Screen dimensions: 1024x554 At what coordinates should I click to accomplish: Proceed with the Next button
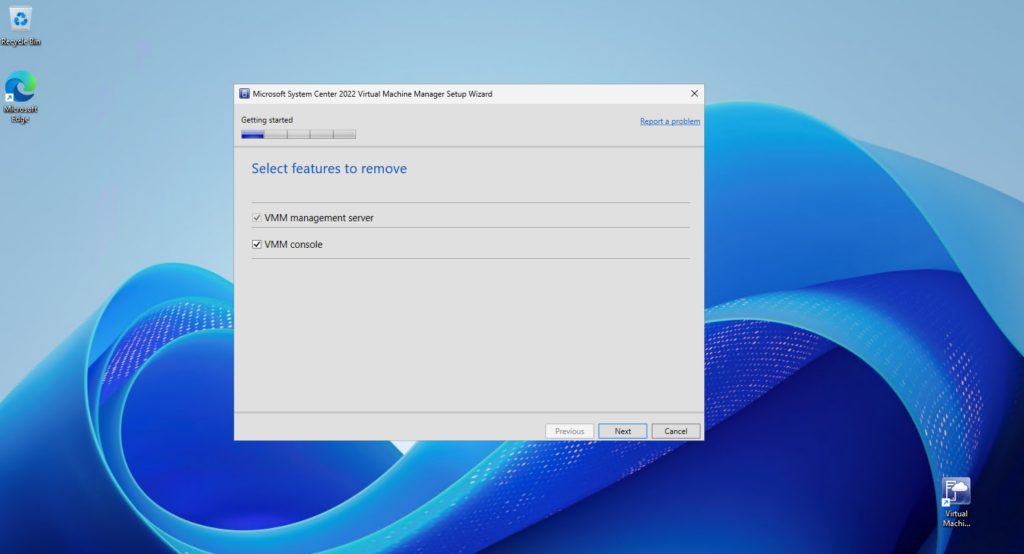tap(622, 431)
